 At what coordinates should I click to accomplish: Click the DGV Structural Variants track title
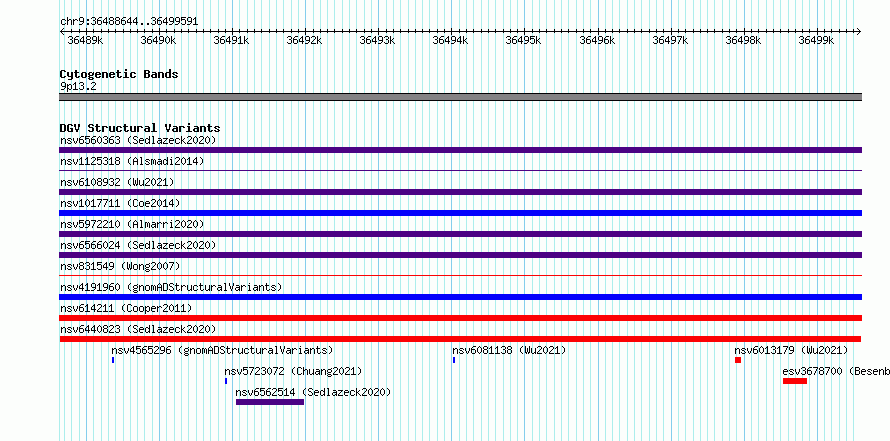[140, 128]
